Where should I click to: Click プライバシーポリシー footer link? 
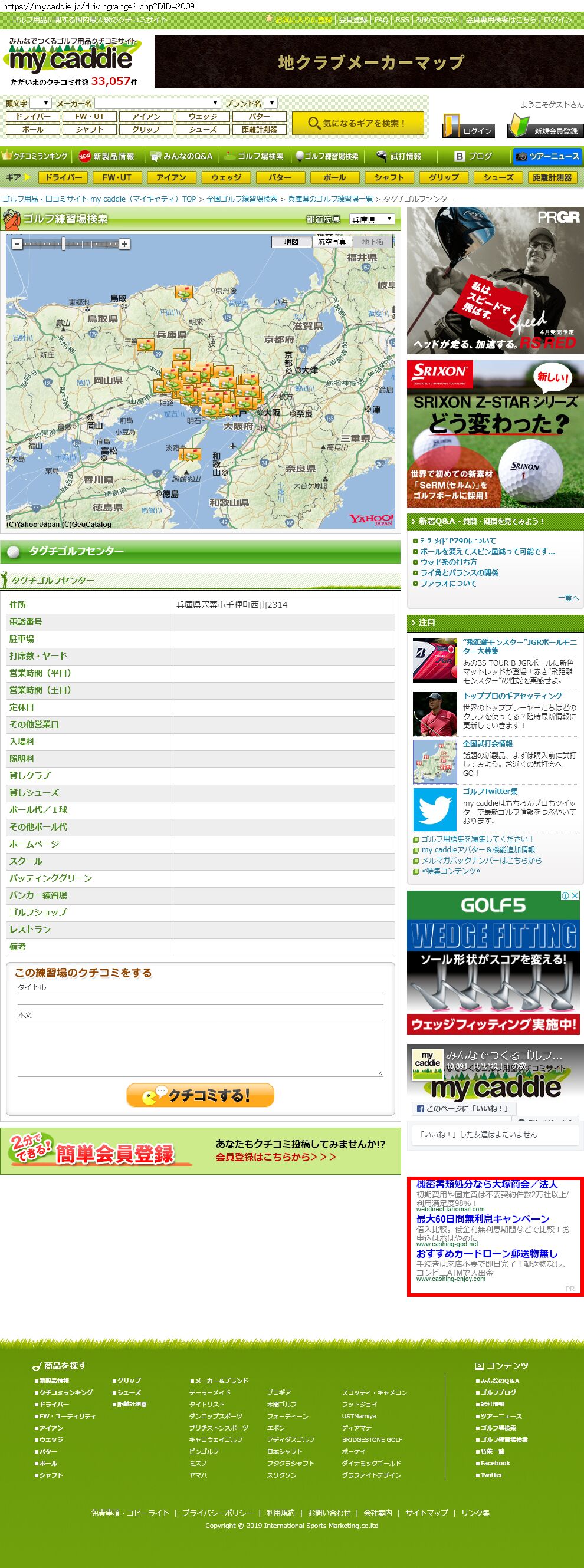217,1513
